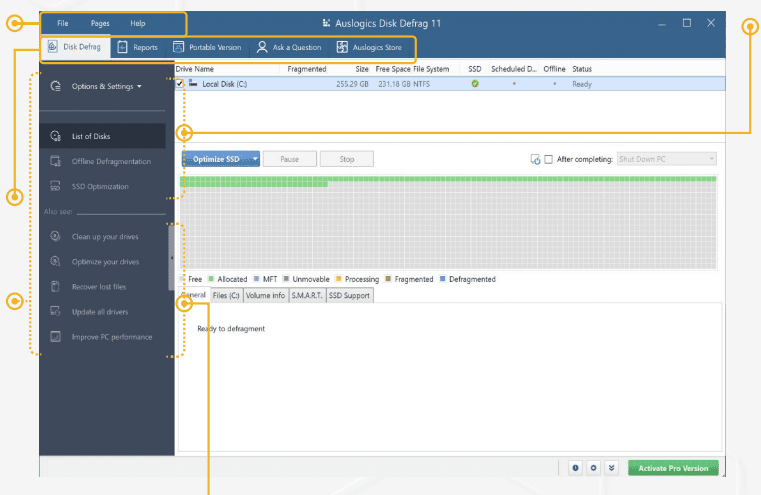The width and height of the screenshot is (761, 495).
Task: Open SSD Optimization page
Action: (100, 186)
